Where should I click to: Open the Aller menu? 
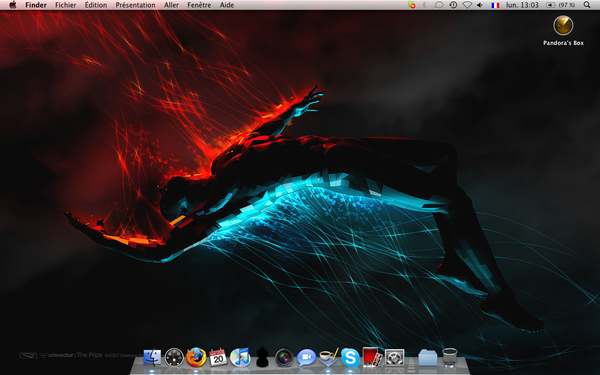pos(171,5)
